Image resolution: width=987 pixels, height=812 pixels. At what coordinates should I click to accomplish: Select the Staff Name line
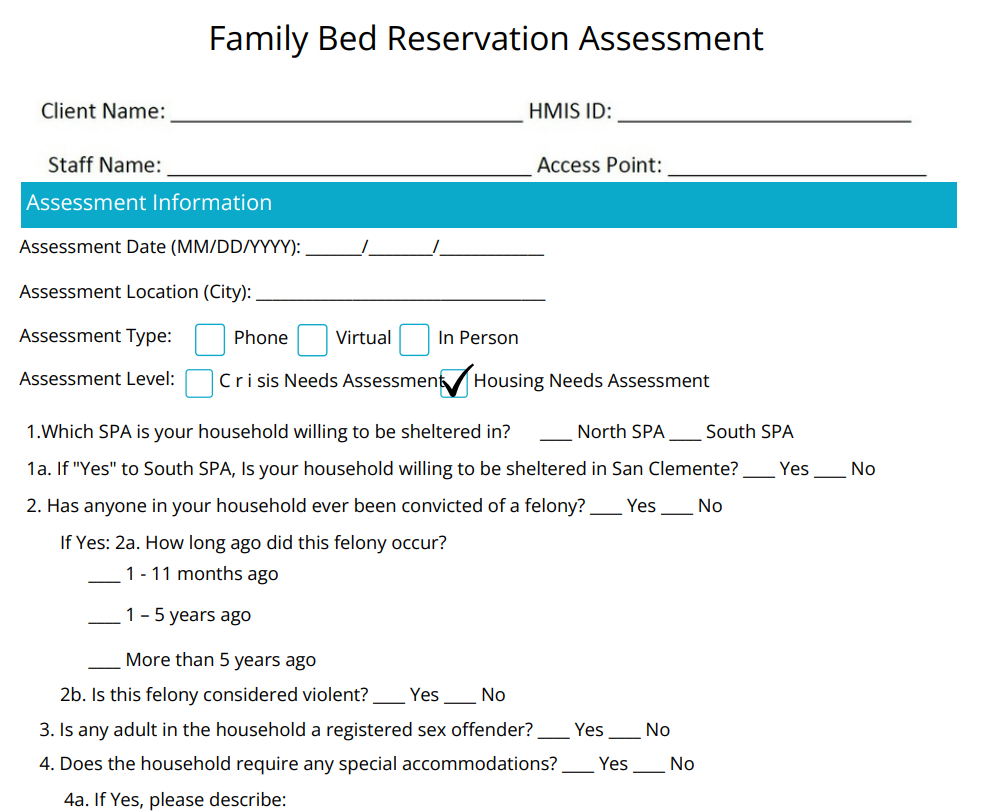pyautogui.click(x=349, y=166)
